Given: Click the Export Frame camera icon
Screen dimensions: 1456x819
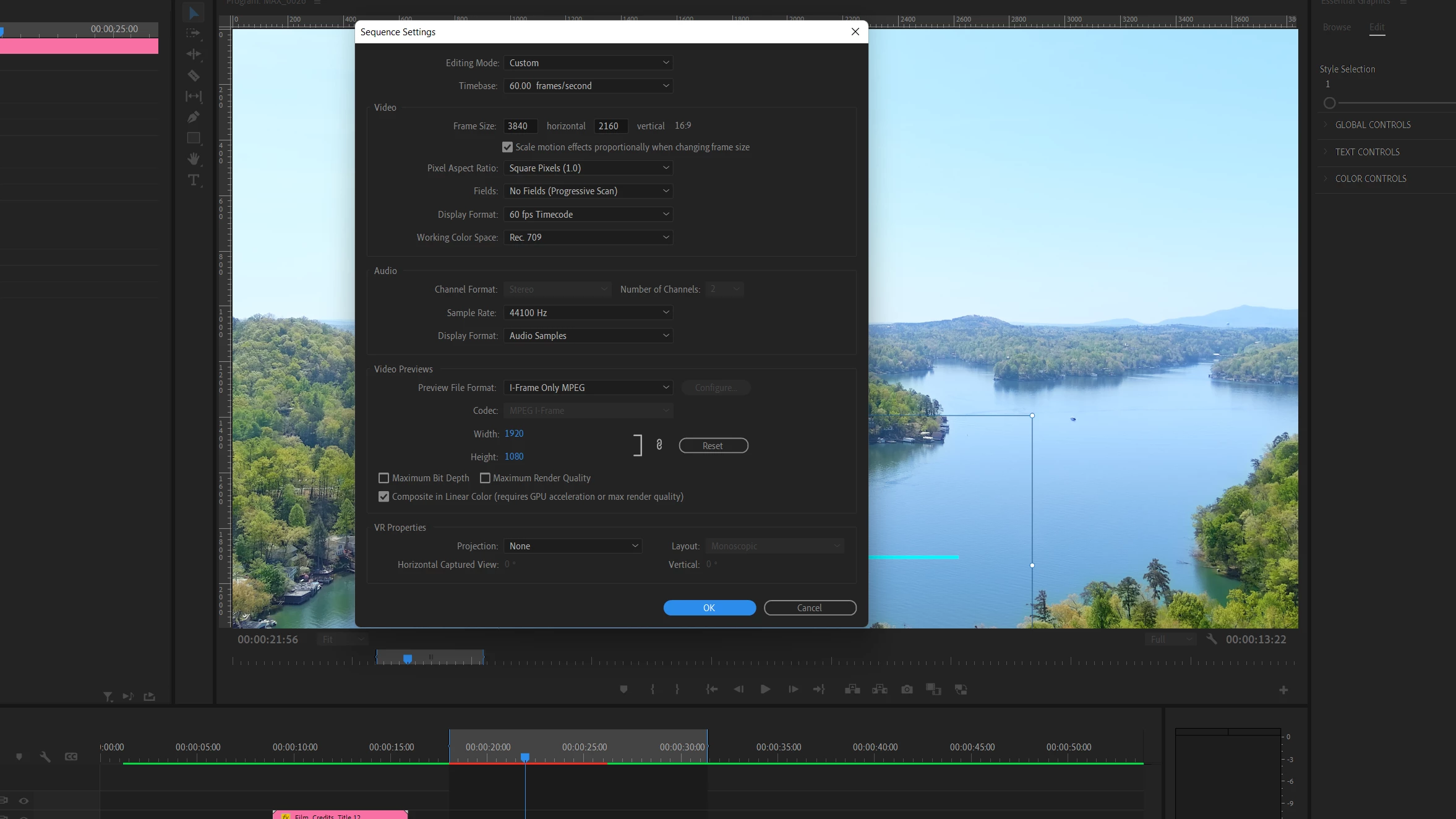Looking at the screenshot, I should click(907, 689).
